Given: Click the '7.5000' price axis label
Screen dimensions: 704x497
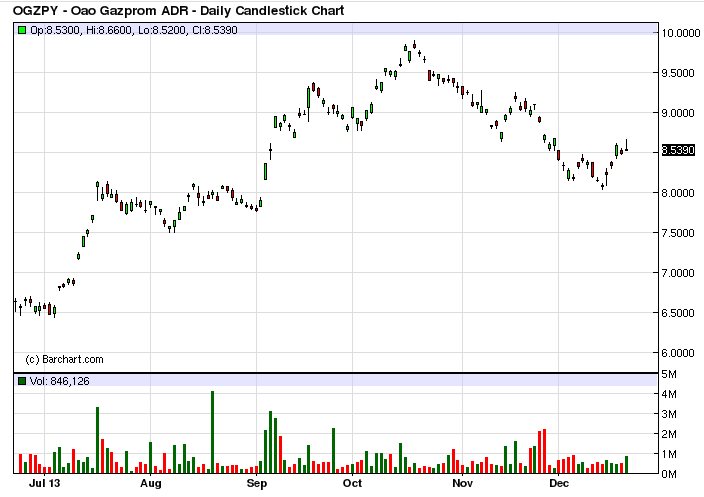Looking at the screenshot, I should (678, 233).
